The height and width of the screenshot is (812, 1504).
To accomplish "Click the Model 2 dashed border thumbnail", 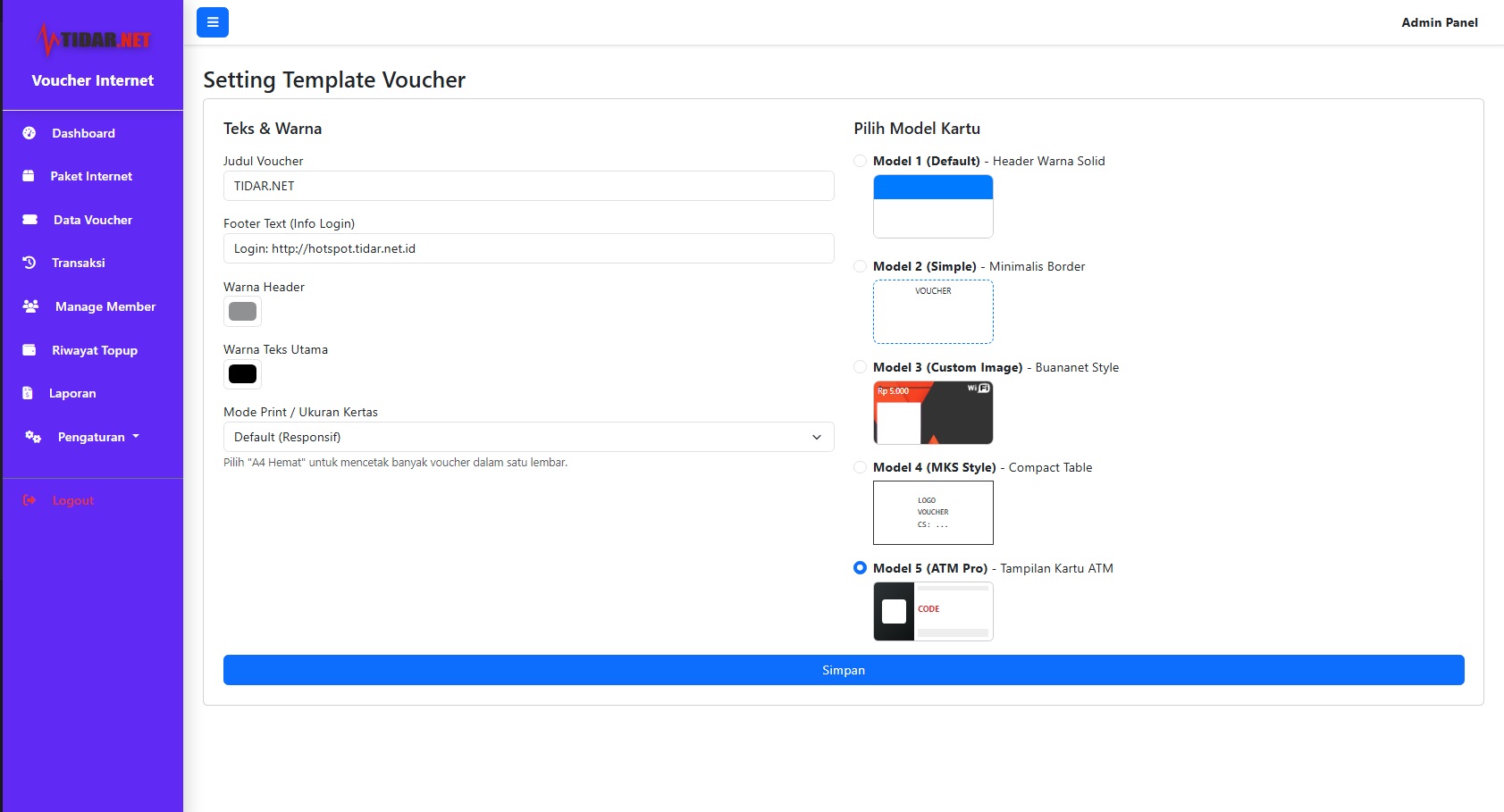I will (933, 312).
